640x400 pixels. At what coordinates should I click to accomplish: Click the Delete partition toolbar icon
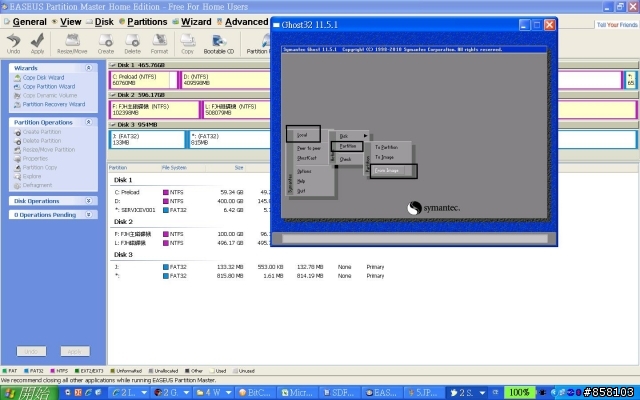(132, 43)
